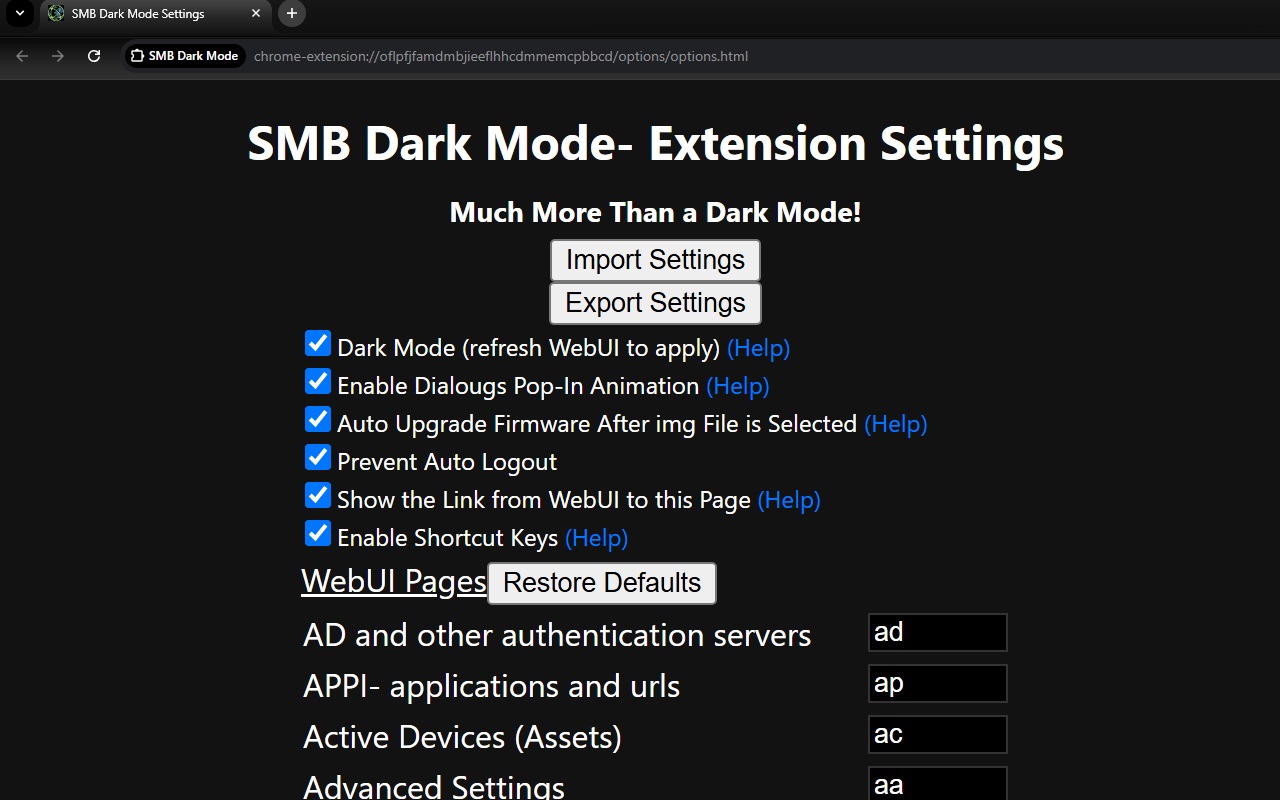This screenshot has width=1280, height=800.
Task: Click the Restore Defaults button
Action: [602, 583]
